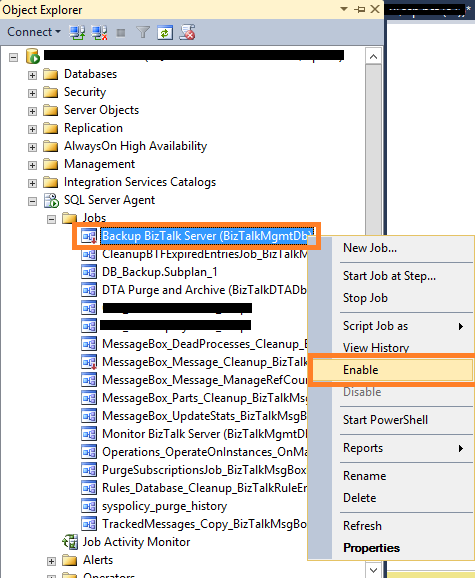Image resolution: width=475 pixels, height=578 pixels.
Task: Expand the Management folder
Action: tap(32, 165)
